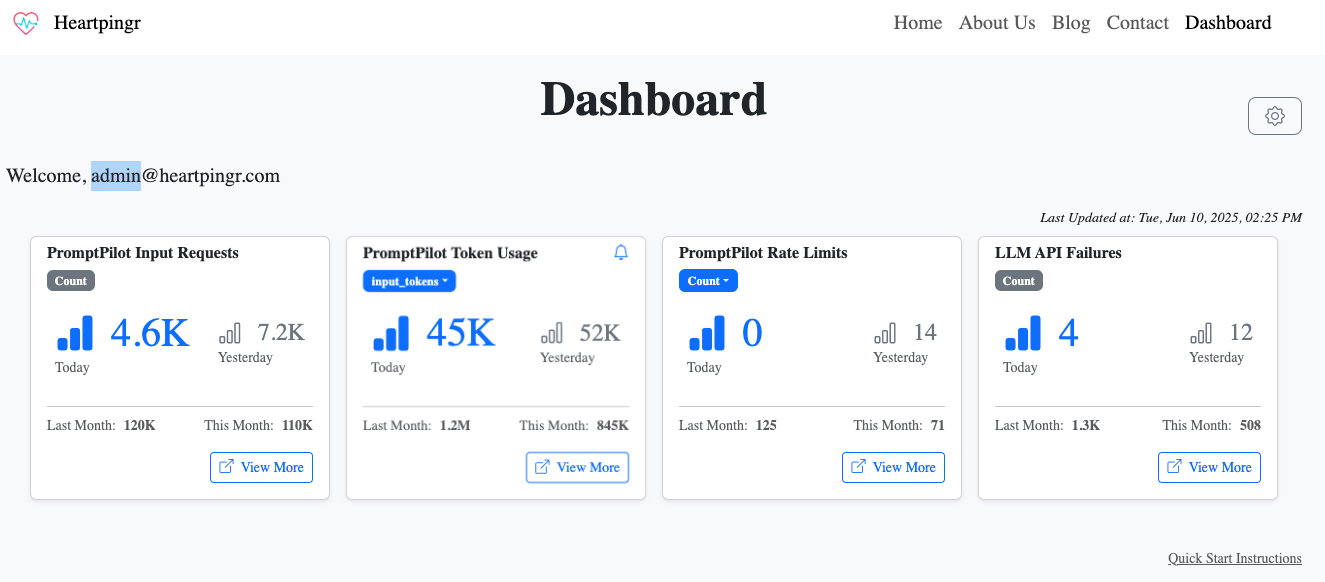Click the PromptPilot Token Usage card title
Viewport: 1325px width, 582px height.
coord(450,253)
